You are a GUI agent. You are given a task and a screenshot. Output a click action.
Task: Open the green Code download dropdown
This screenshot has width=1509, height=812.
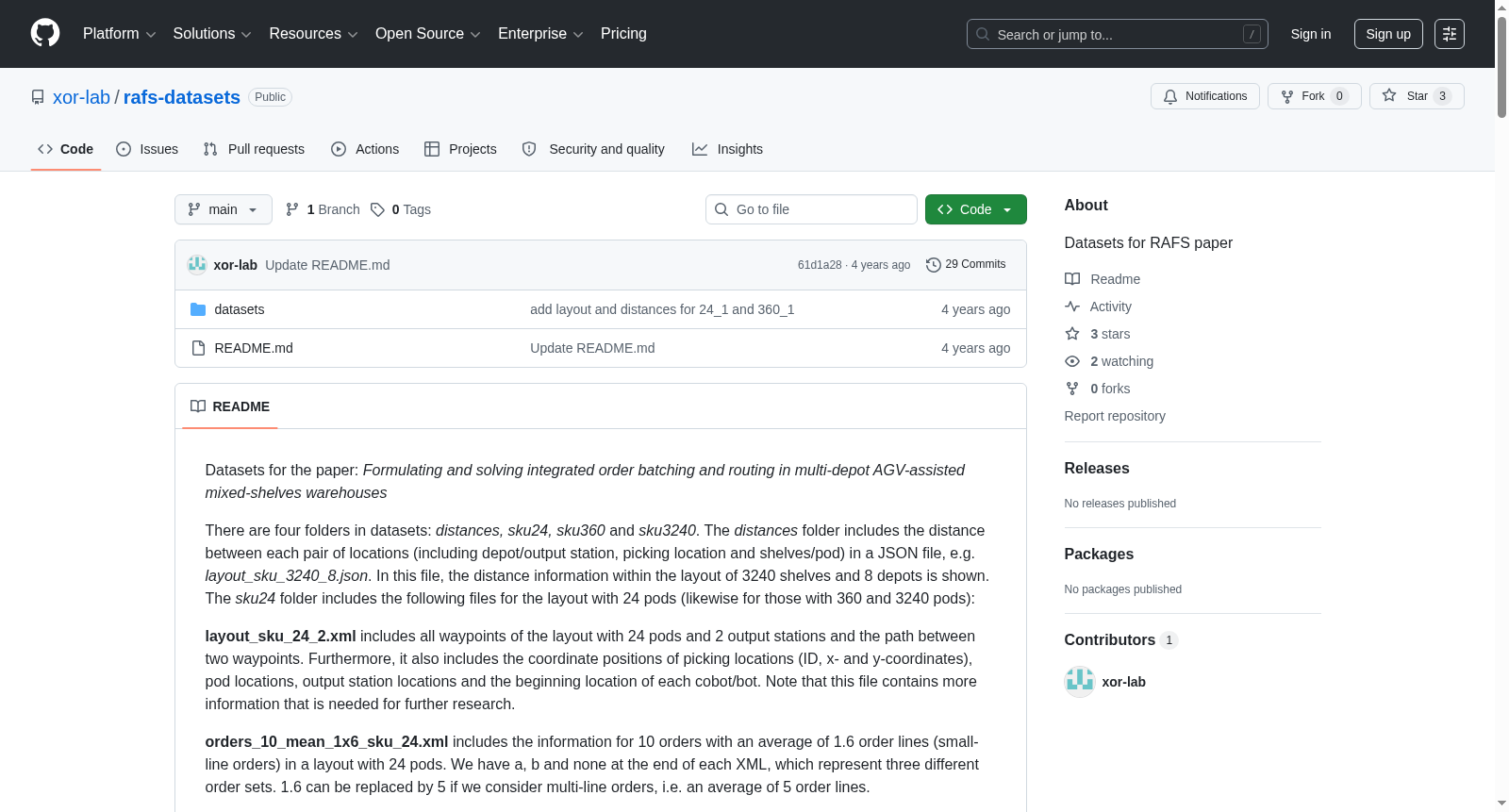976,209
